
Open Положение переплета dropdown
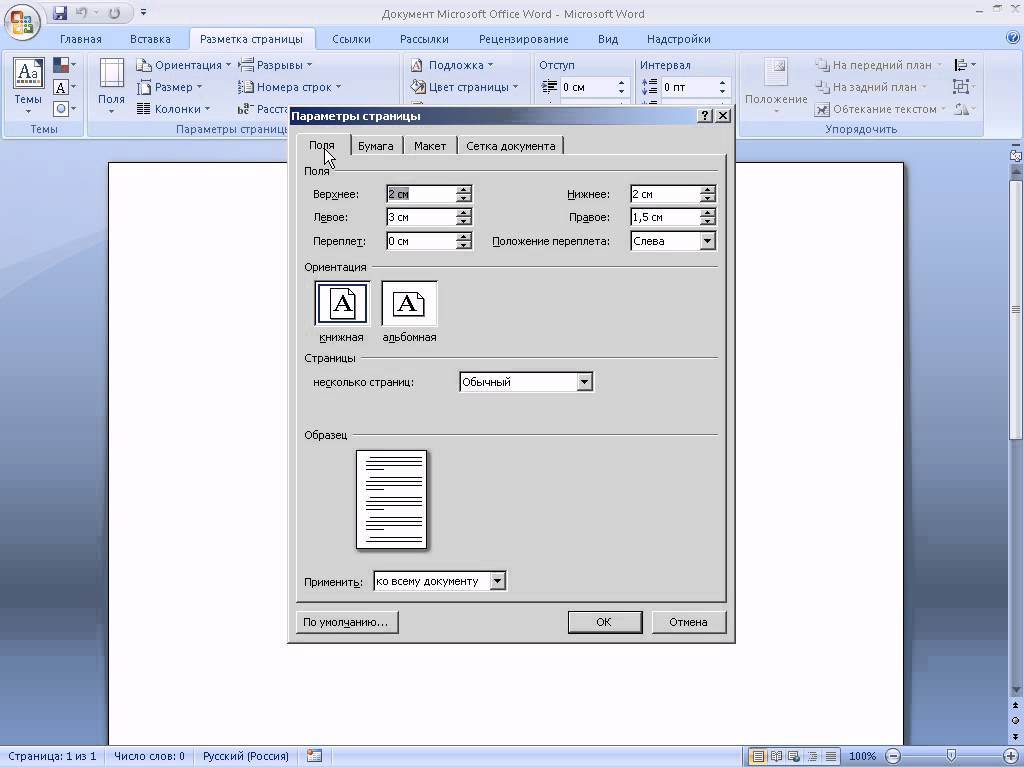click(707, 241)
